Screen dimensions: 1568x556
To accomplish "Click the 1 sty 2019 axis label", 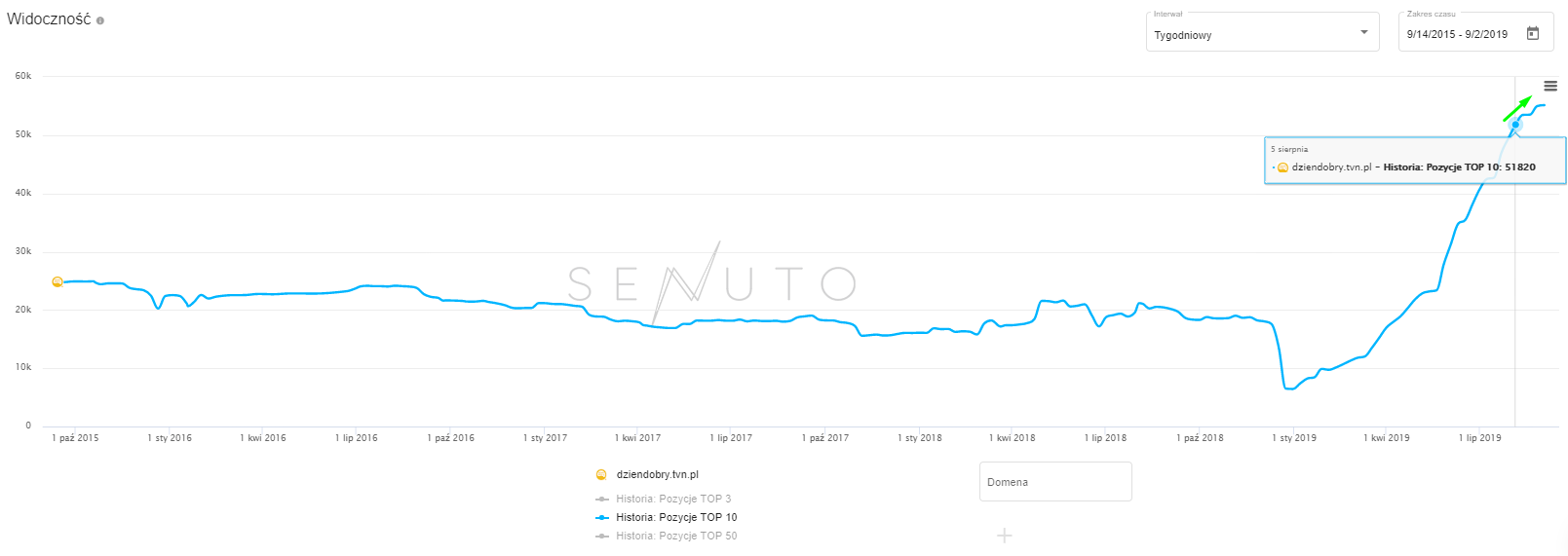I will (x=1294, y=438).
